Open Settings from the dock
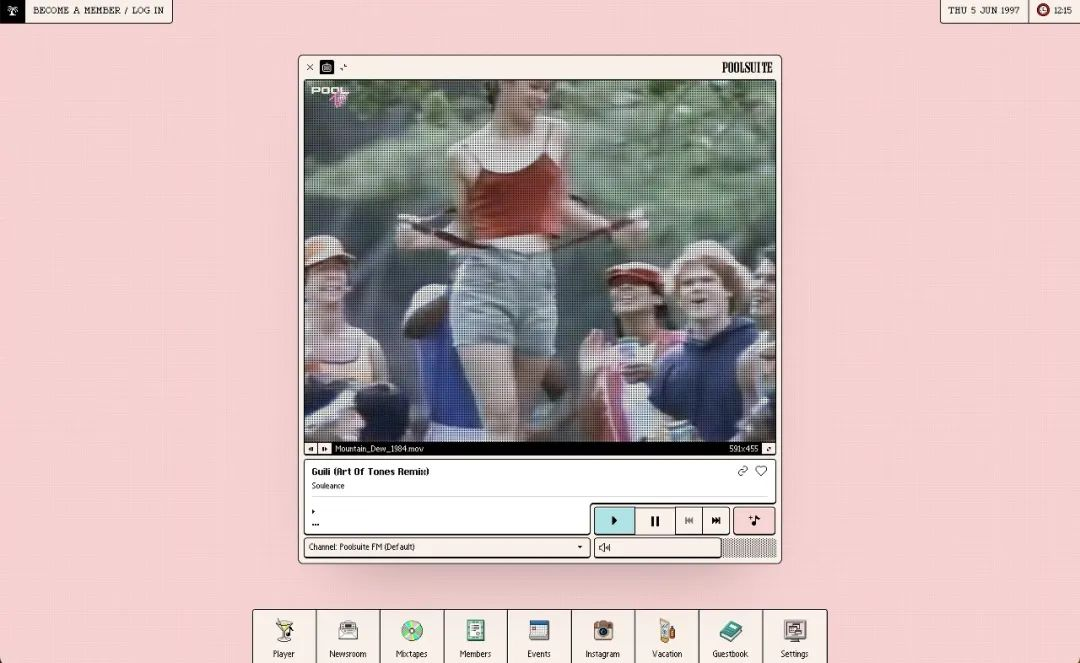 pyautogui.click(x=794, y=637)
